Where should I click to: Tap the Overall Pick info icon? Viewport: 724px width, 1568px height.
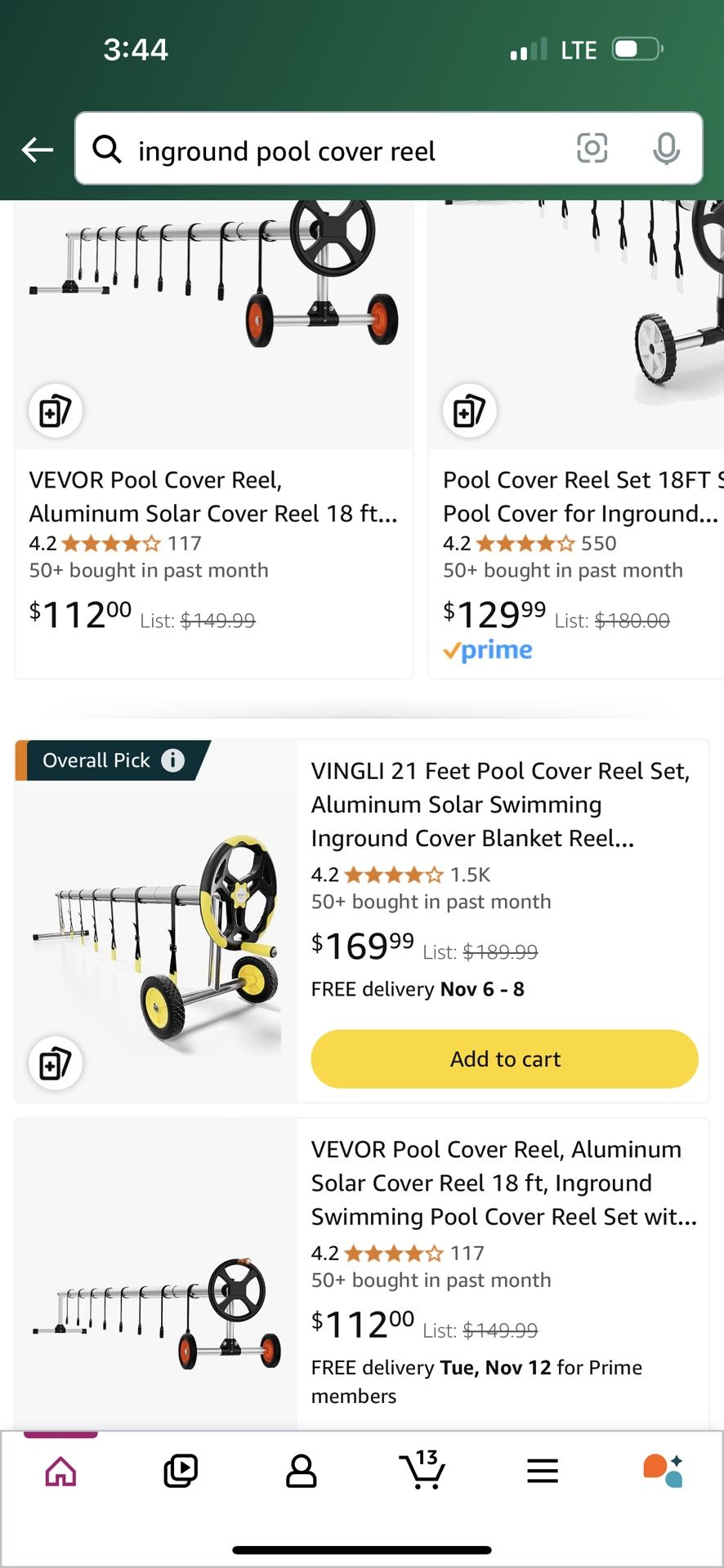click(x=172, y=760)
